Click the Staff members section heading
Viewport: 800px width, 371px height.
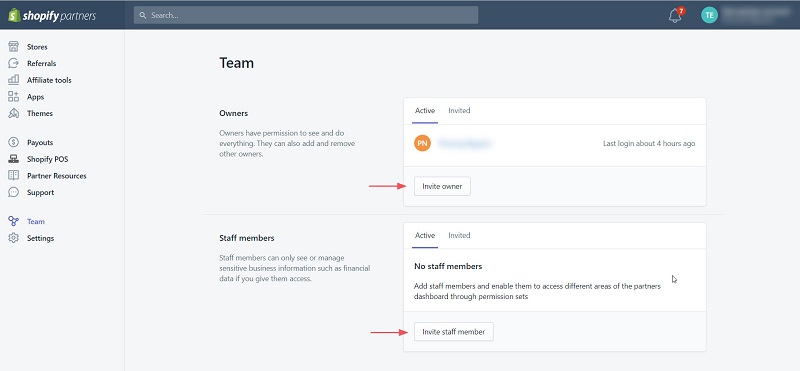247,238
